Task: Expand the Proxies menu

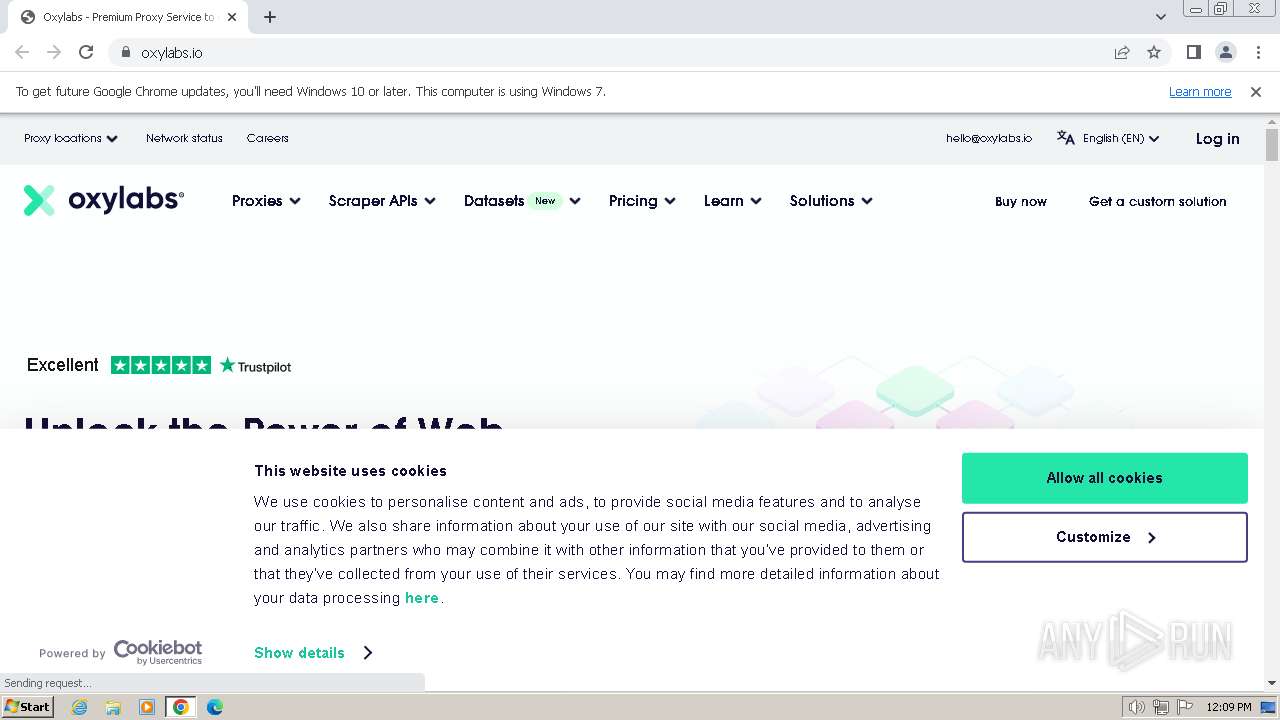Action: pos(266,201)
